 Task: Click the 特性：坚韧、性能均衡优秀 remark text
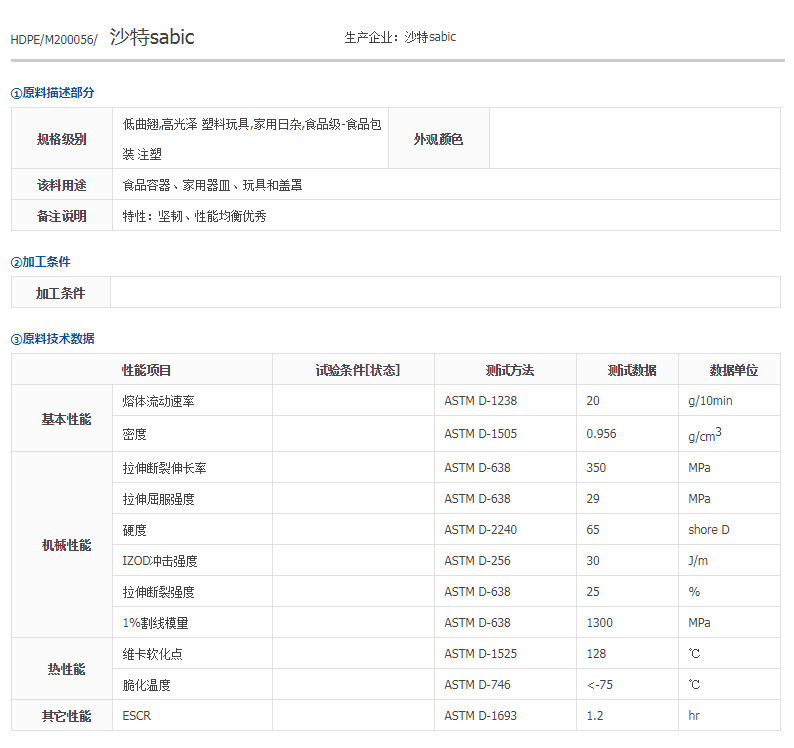tap(194, 216)
